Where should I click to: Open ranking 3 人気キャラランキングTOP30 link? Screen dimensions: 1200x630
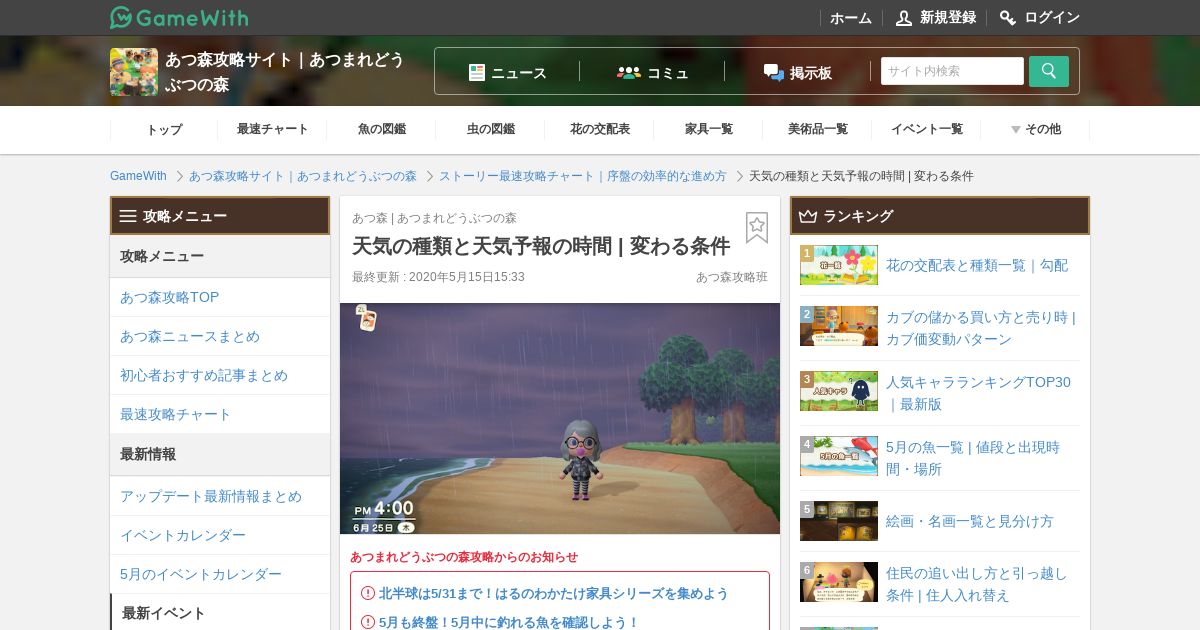978,393
